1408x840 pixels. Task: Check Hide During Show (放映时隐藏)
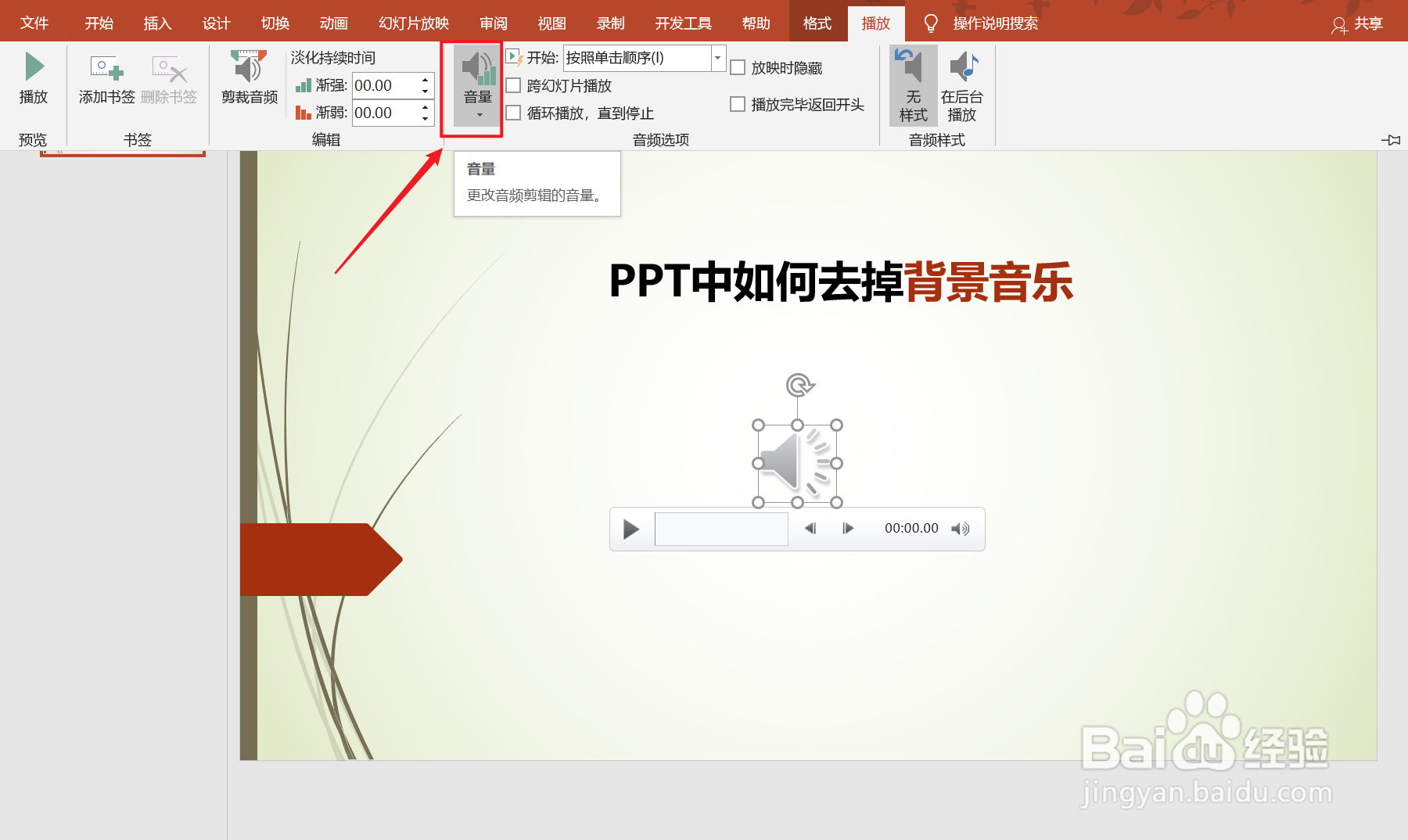[x=738, y=68]
